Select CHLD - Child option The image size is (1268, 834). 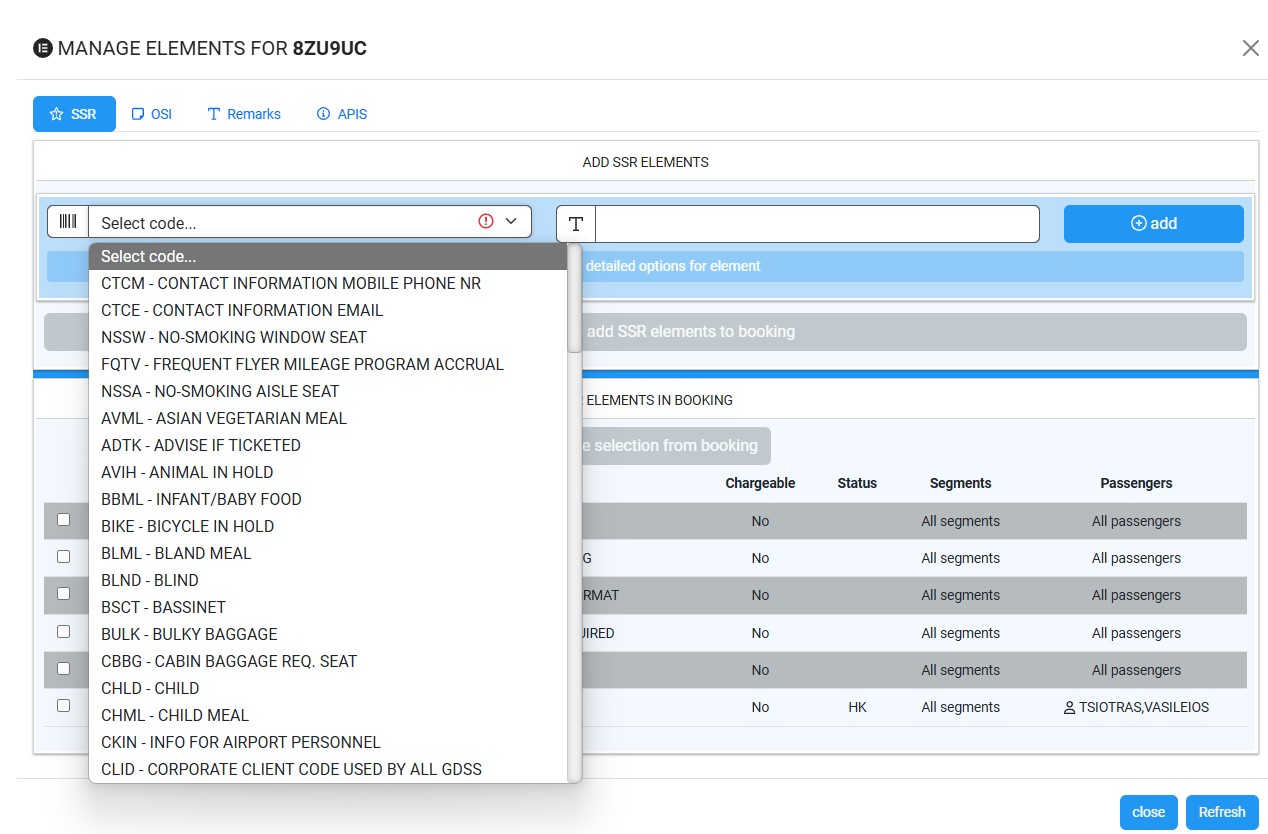tap(328, 689)
